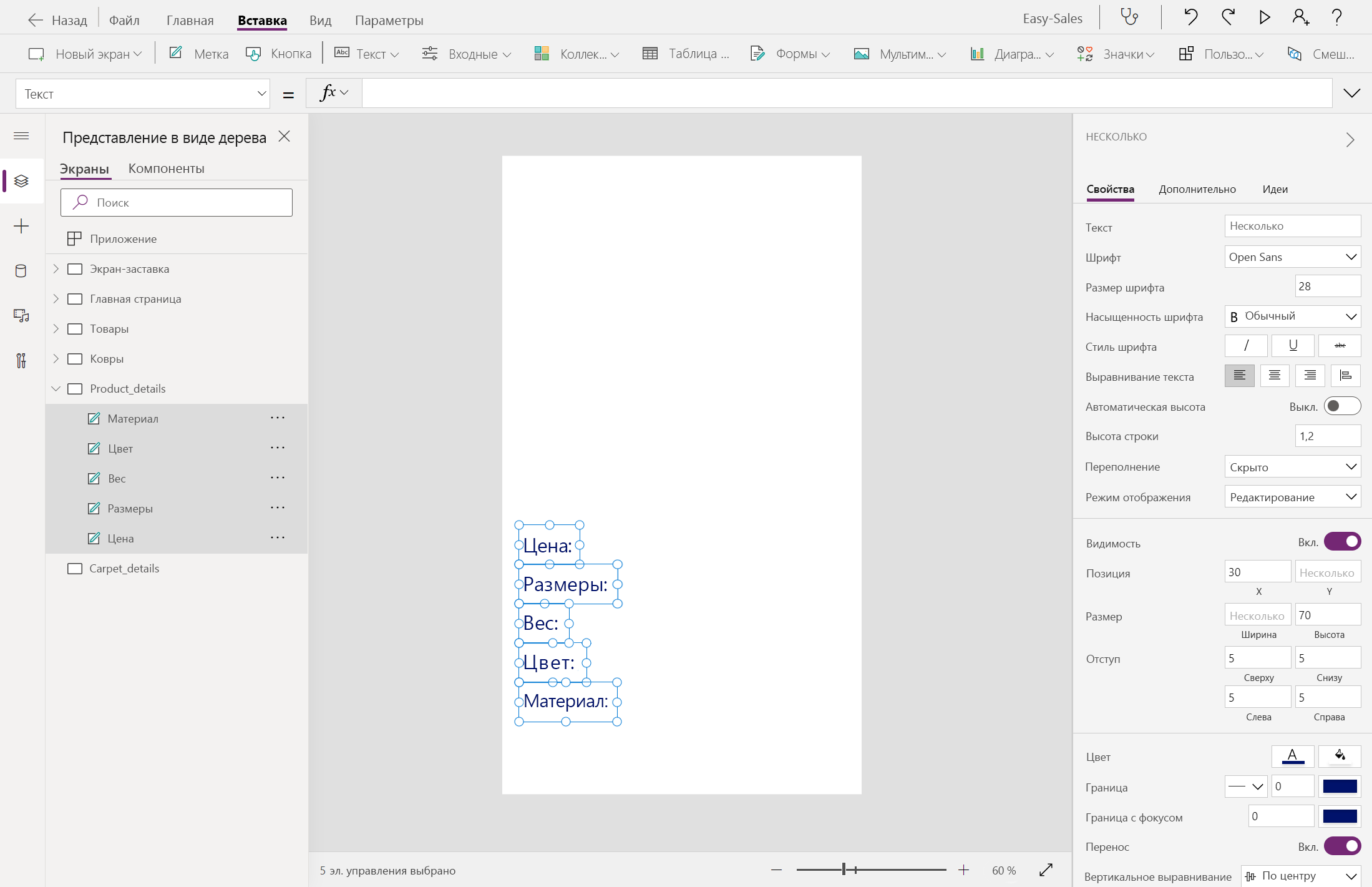Click the center text alignment icon
The width and height of the screenshot is (1372, 887).
1274,376
